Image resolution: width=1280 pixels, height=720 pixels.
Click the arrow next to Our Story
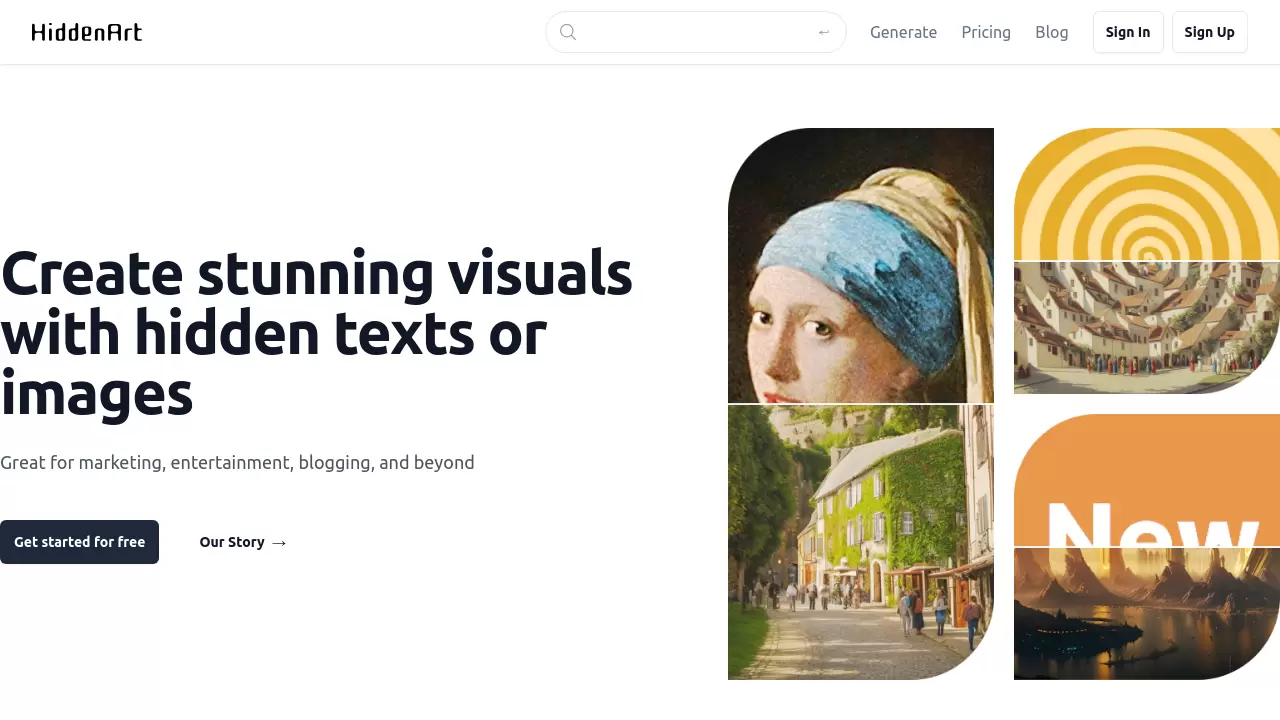point(279,543)
